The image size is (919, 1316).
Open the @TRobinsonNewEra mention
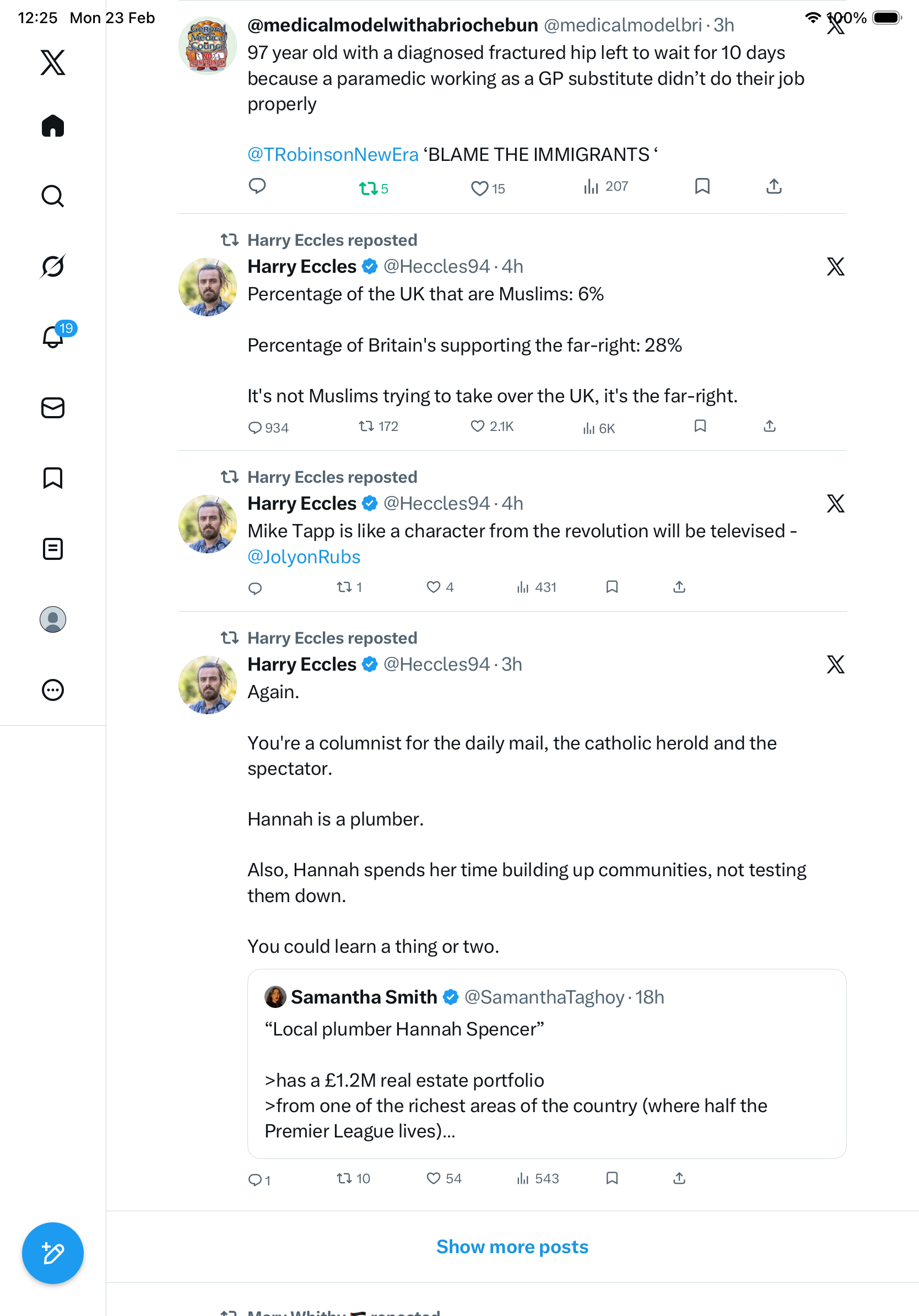333,155
